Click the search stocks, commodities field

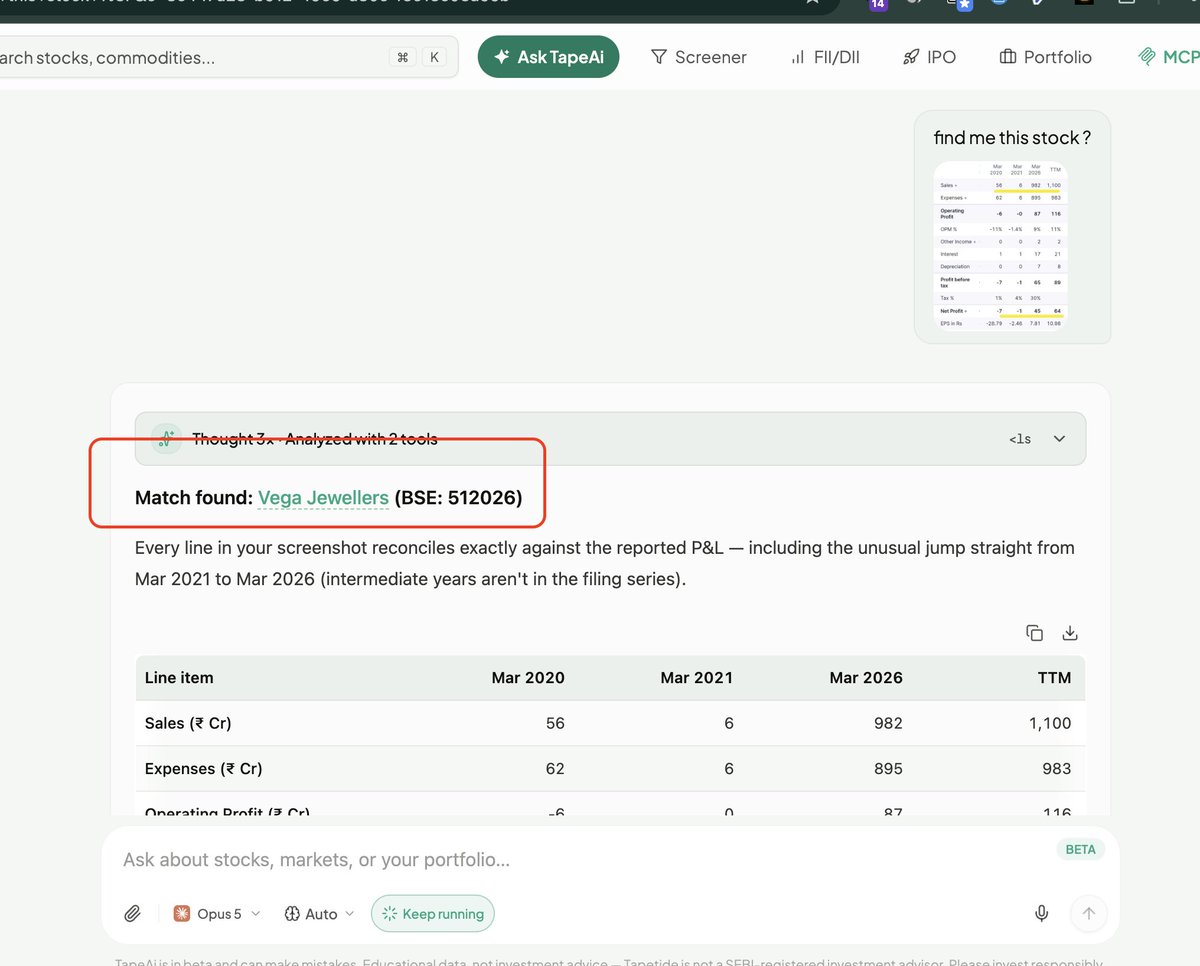[x=228, y=57]
